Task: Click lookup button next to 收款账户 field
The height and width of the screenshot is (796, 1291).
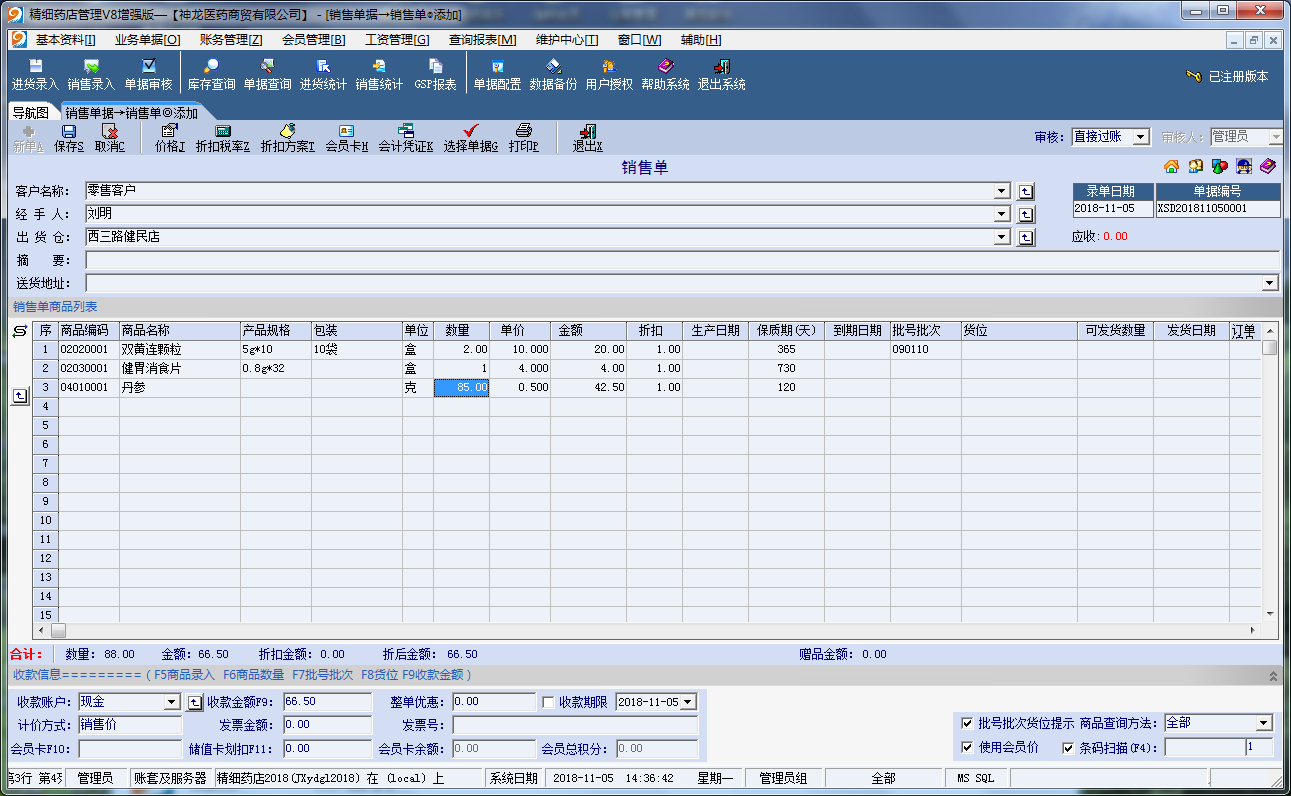Action: coord(195,702)
